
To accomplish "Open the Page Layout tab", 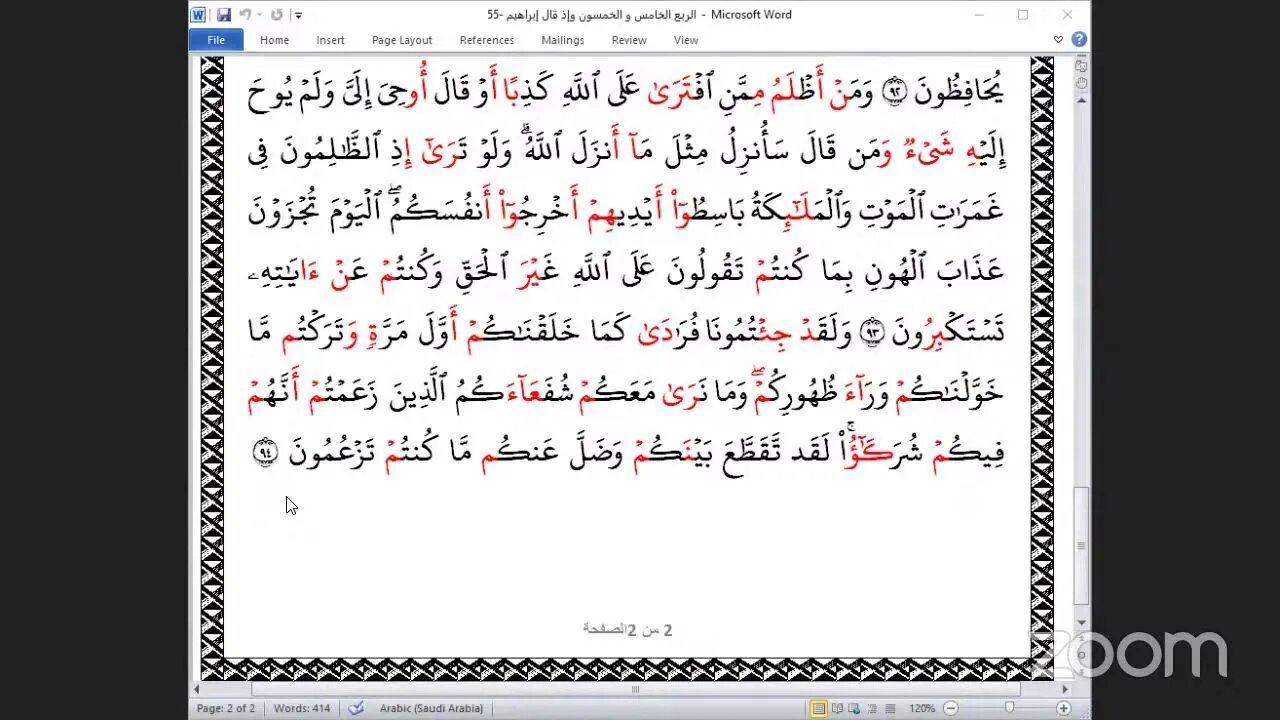I will click(x=402, y=40).
